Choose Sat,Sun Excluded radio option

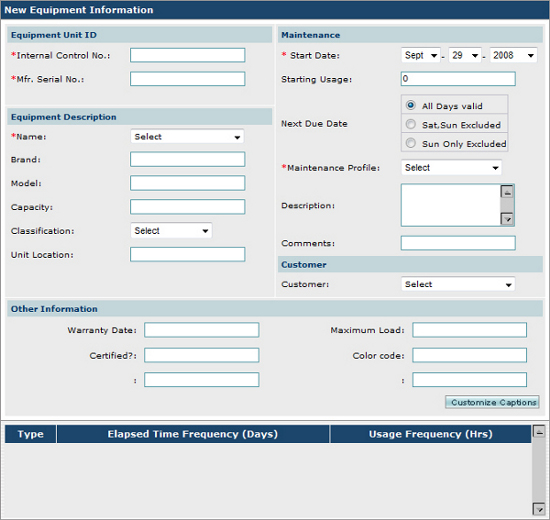(411, 124)
